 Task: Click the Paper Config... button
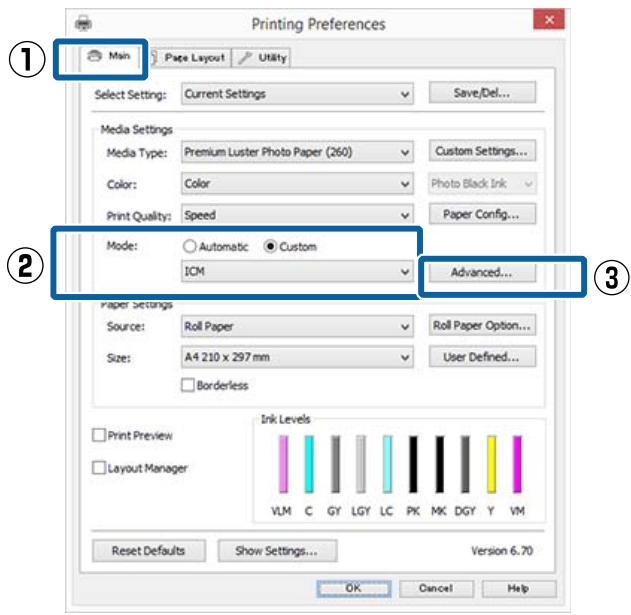[x=482, y=214]
